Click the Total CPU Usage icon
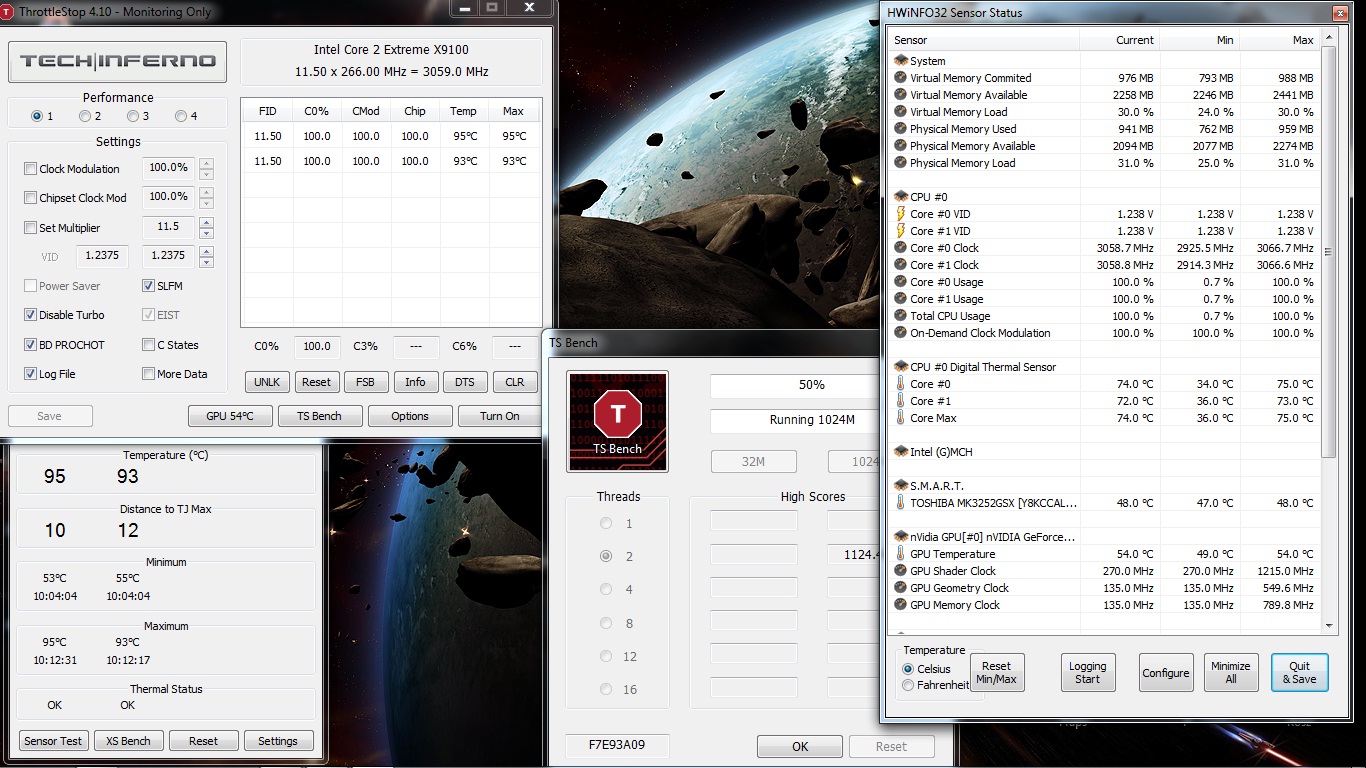 (901, 316)
